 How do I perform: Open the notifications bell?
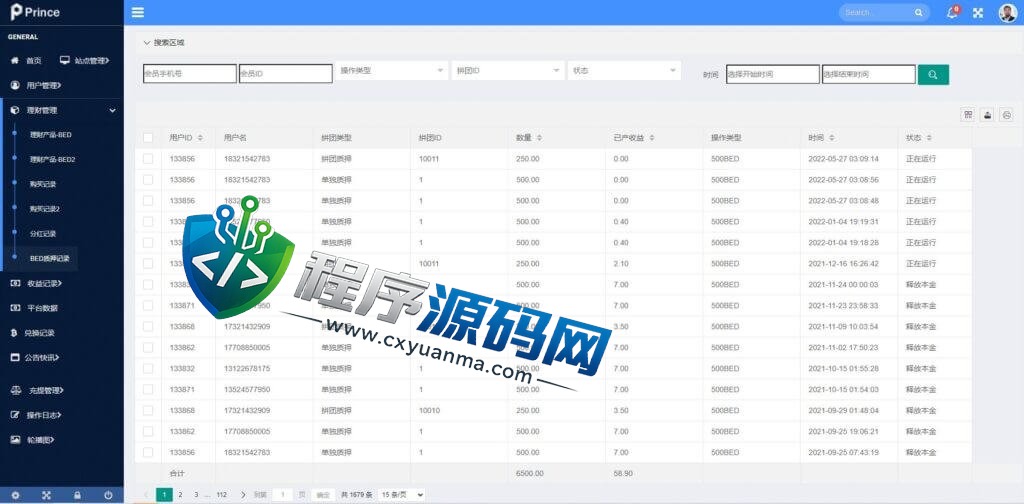pyautogui.click(x=952, y=12)
